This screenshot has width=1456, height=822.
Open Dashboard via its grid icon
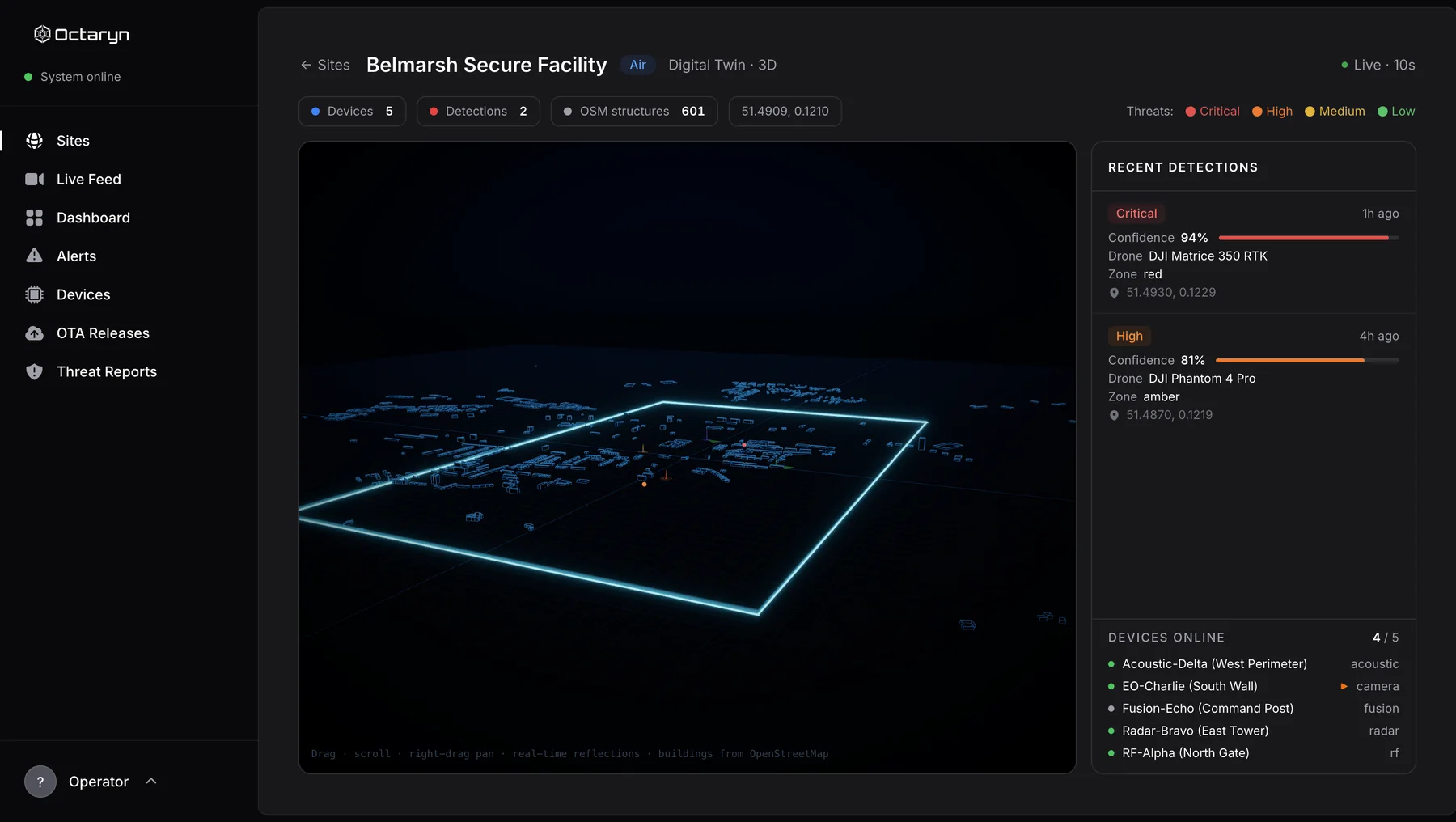pyautogui.click(x=34, y=218)
